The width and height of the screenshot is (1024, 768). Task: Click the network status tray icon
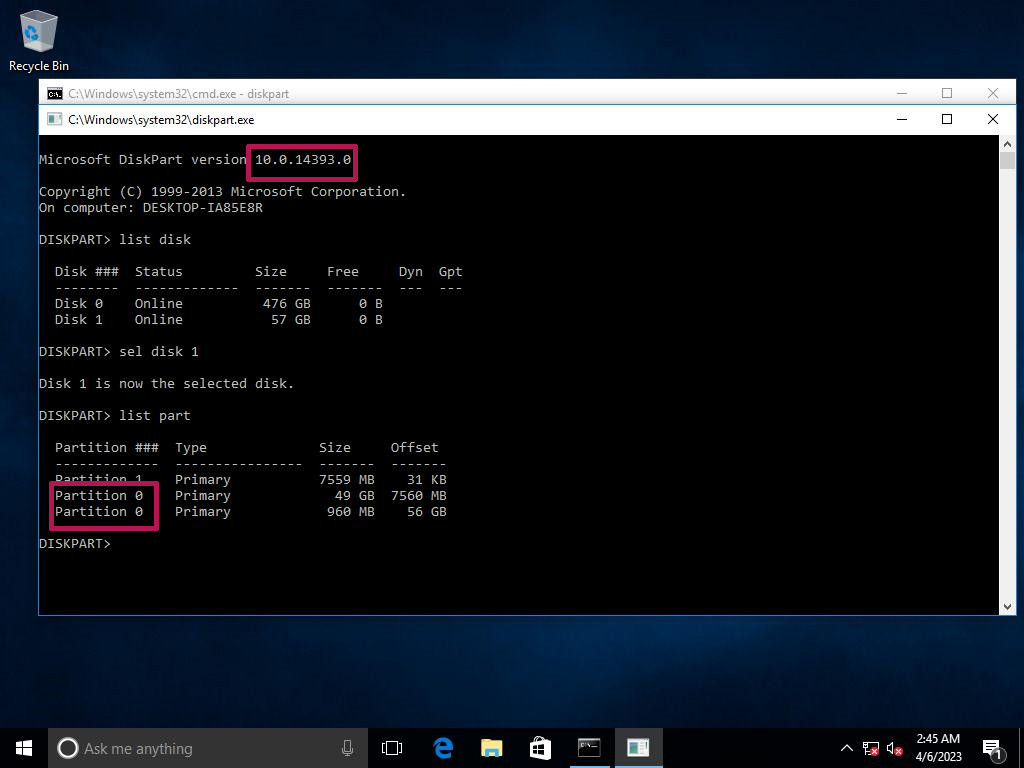871,748
